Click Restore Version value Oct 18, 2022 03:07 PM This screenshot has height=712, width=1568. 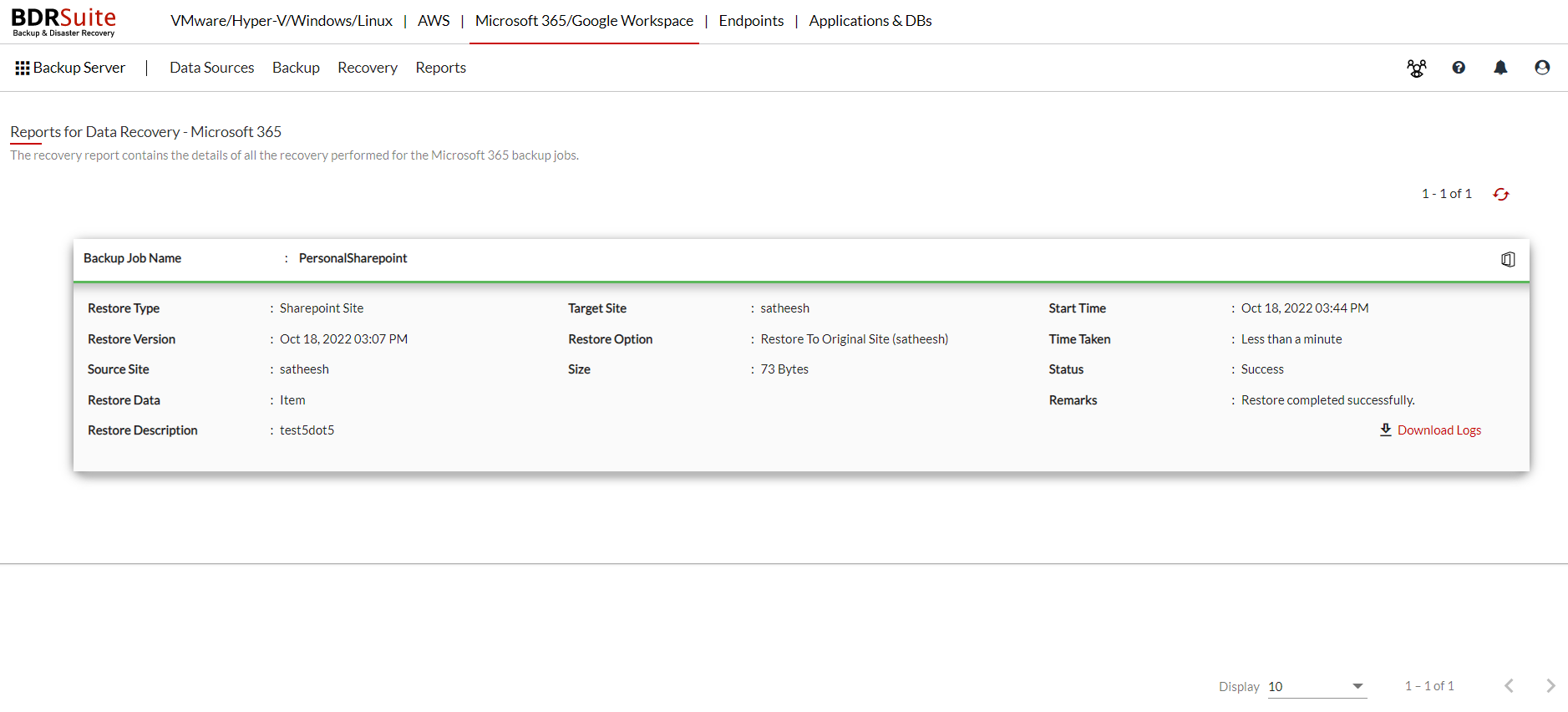[x=343, y=339]
